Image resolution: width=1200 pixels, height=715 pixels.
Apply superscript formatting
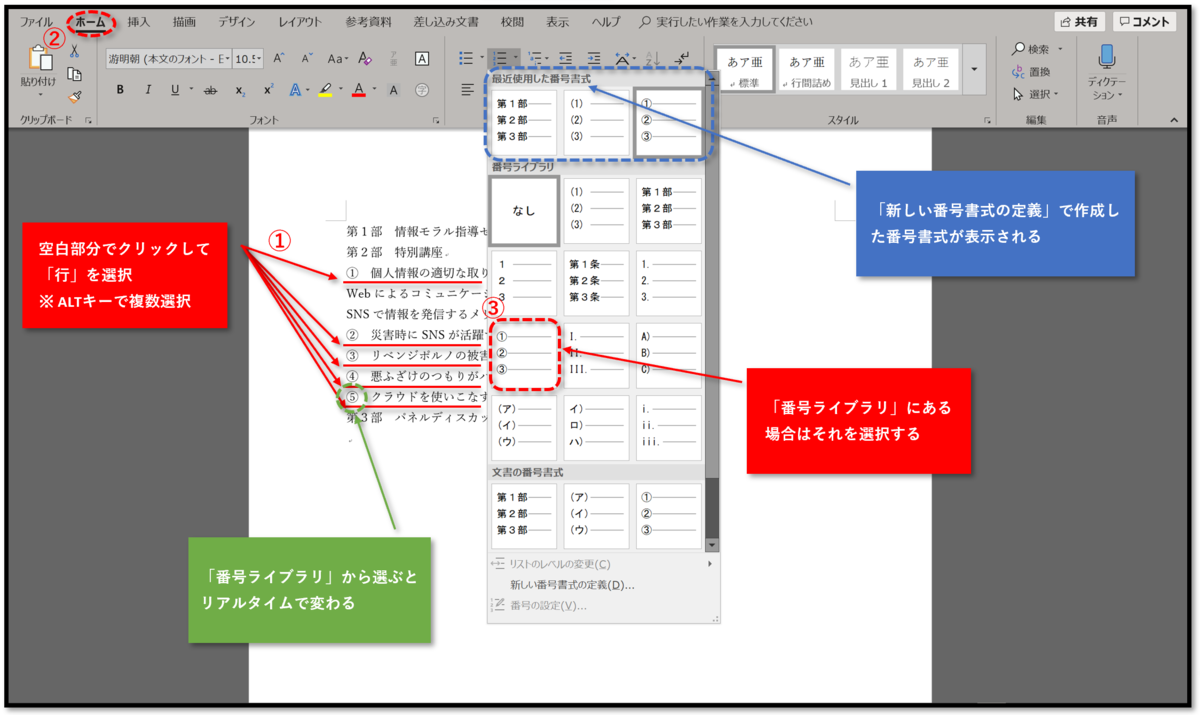[x=267, y=90]
